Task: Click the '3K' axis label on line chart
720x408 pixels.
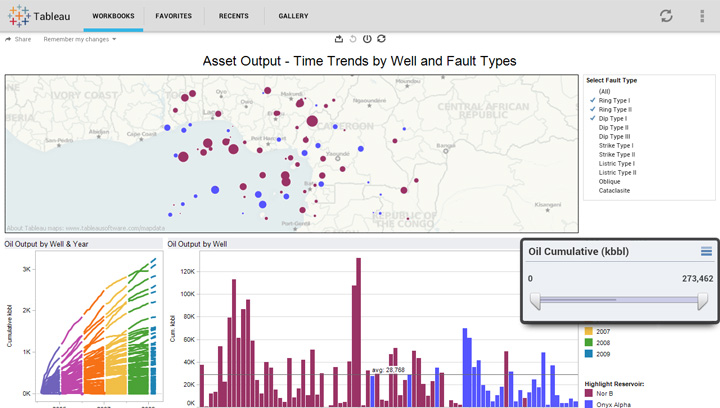Action: [x=27, y=269]
